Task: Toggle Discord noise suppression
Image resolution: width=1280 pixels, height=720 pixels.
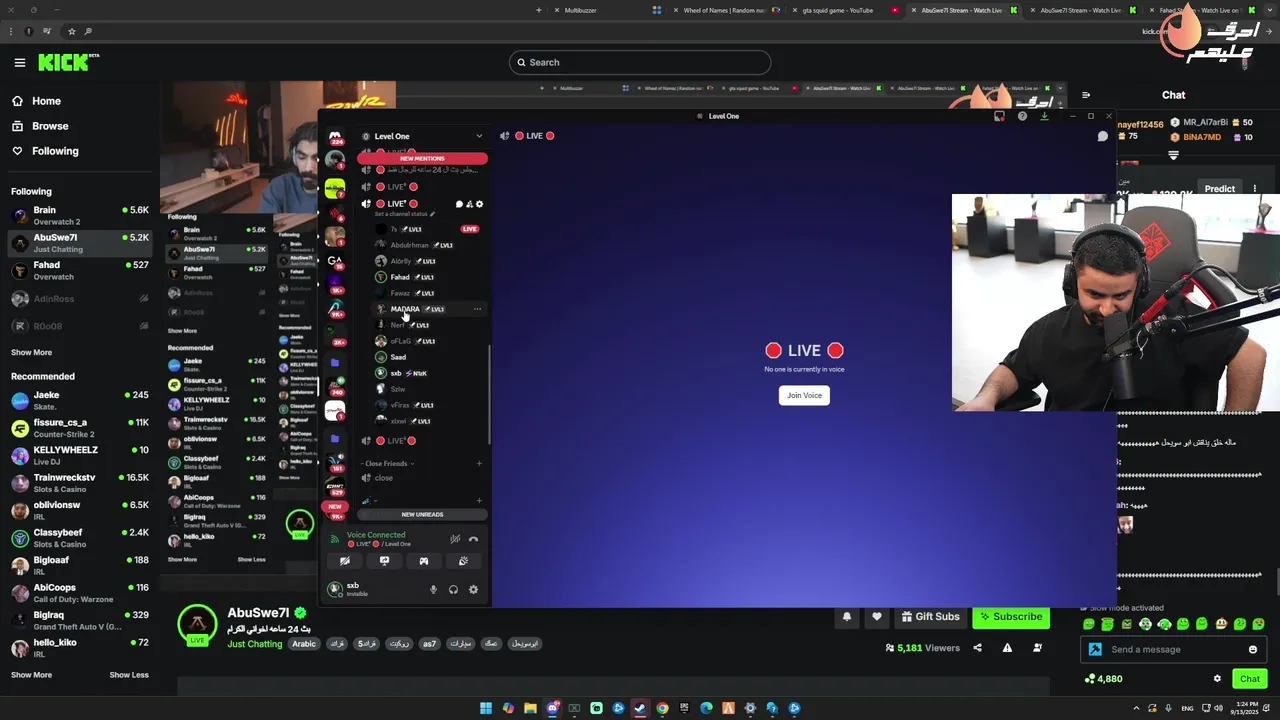Action: pyautogui.click(x=455, y=539)
